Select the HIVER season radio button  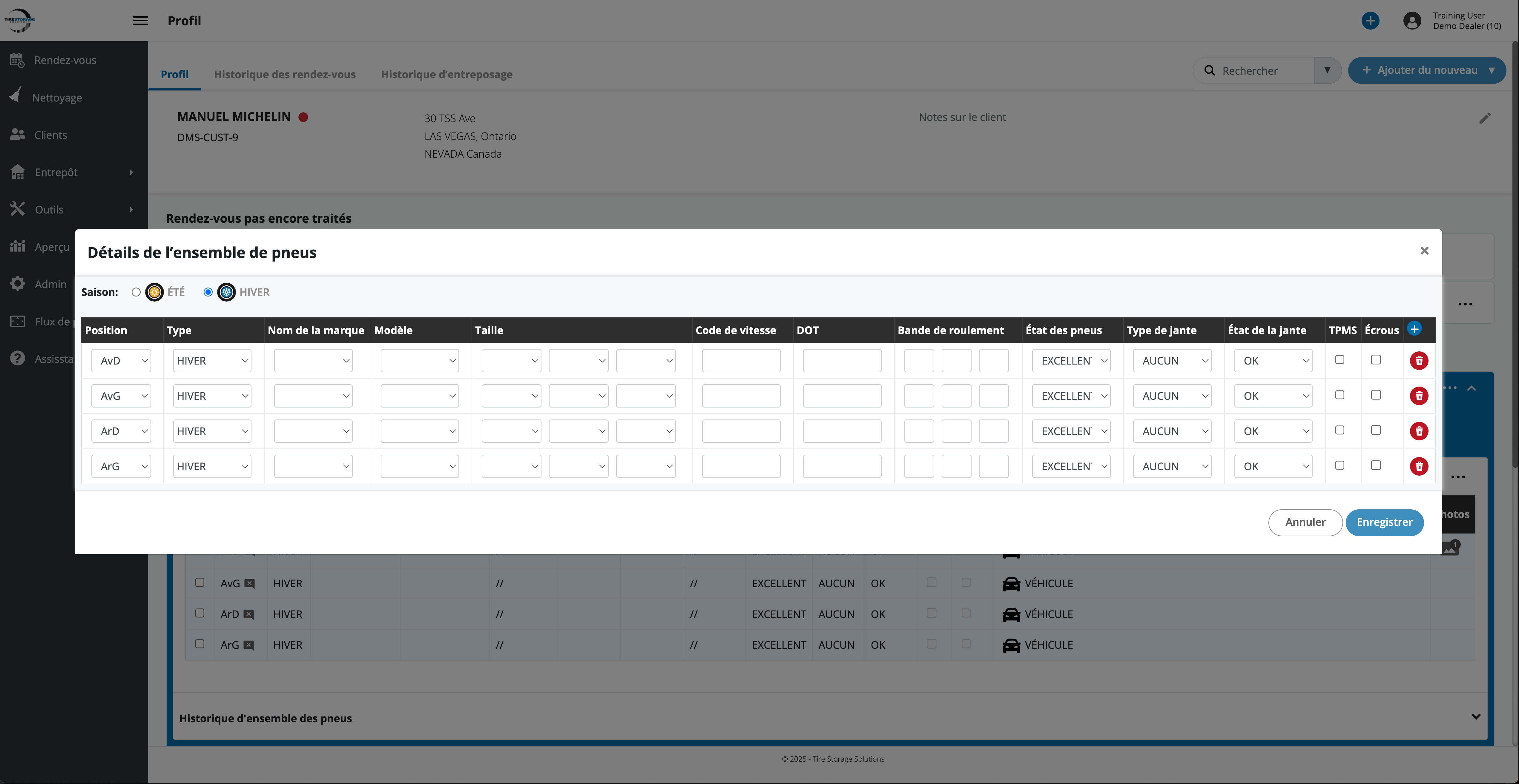208,292
